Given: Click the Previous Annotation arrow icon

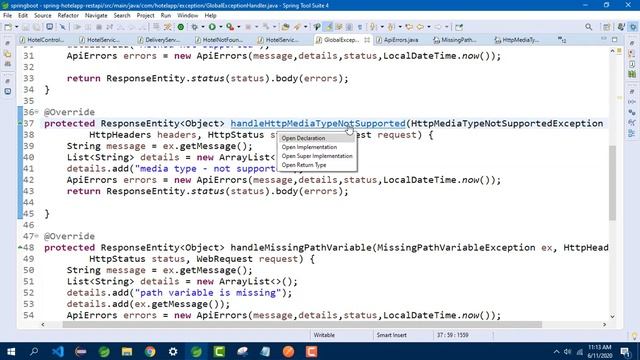Looking at the screenshot, I should tap(391, 27).
